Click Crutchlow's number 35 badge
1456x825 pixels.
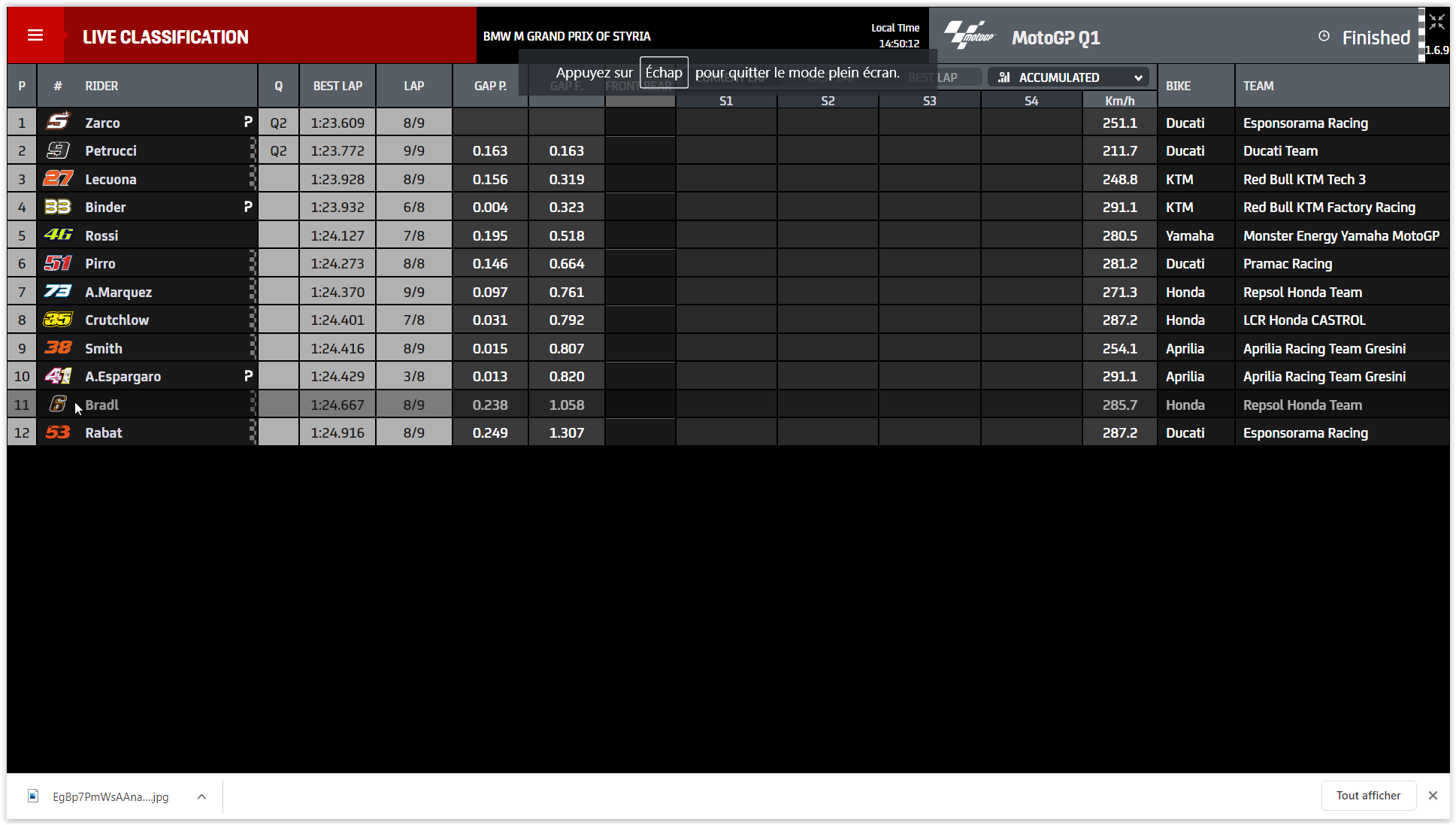(58, 319)
